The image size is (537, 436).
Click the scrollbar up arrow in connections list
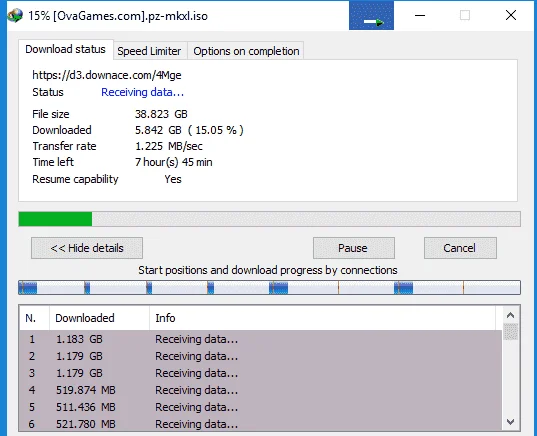pos(510,315)
